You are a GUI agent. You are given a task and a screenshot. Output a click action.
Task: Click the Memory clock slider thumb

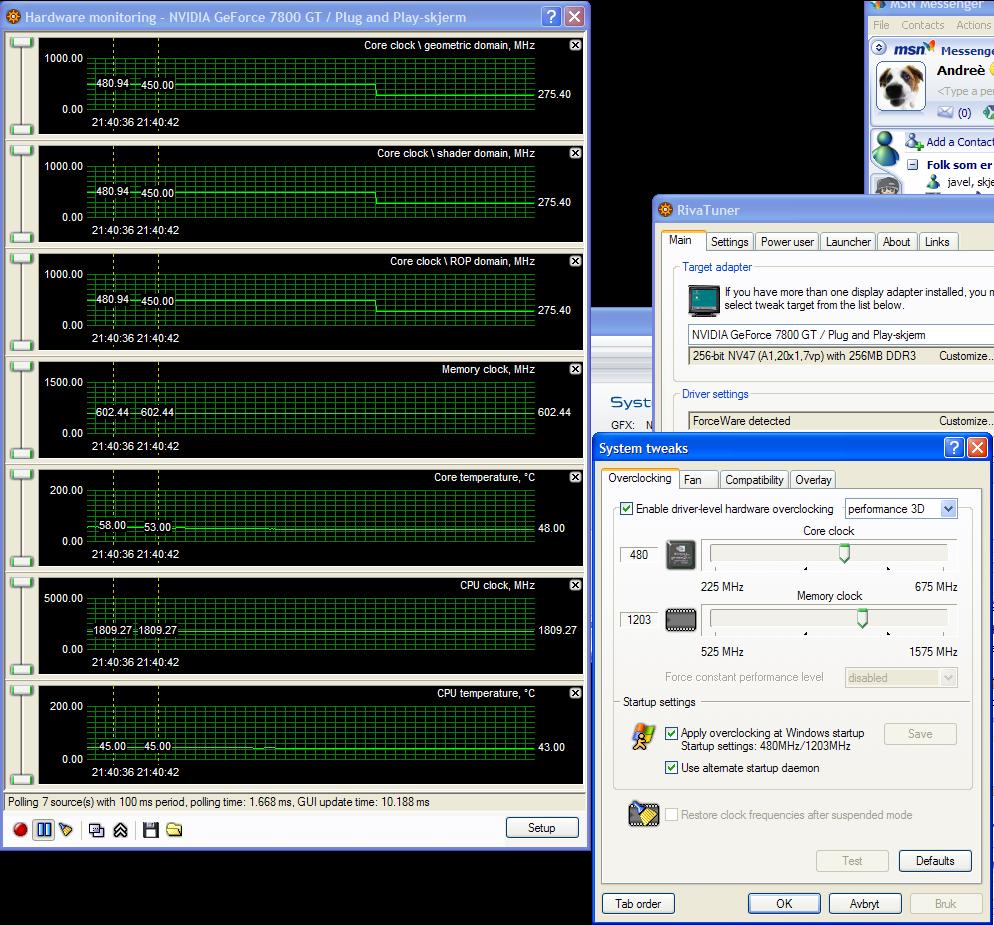[862, 618]
